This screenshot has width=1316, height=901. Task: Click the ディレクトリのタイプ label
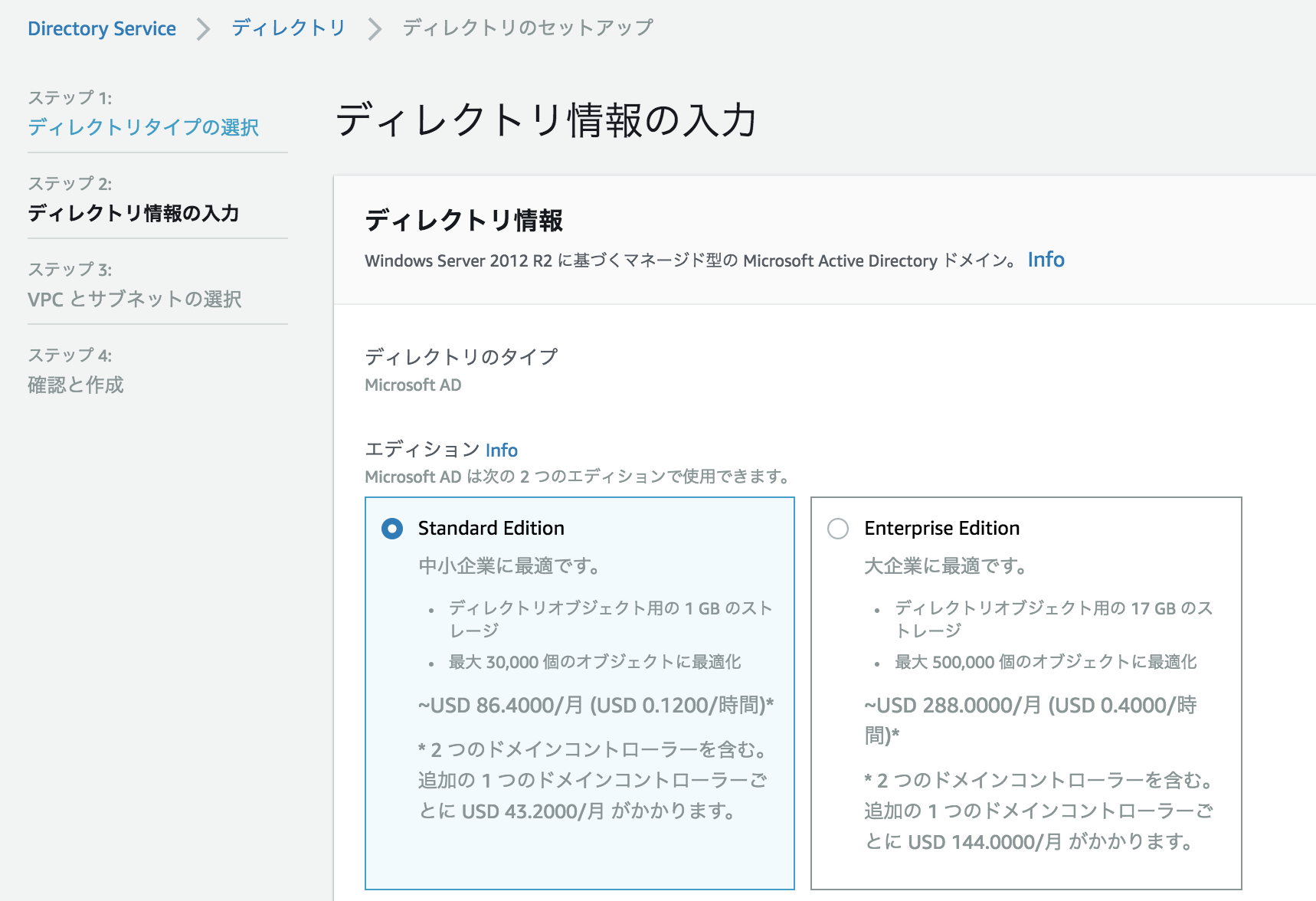(461, 356)
